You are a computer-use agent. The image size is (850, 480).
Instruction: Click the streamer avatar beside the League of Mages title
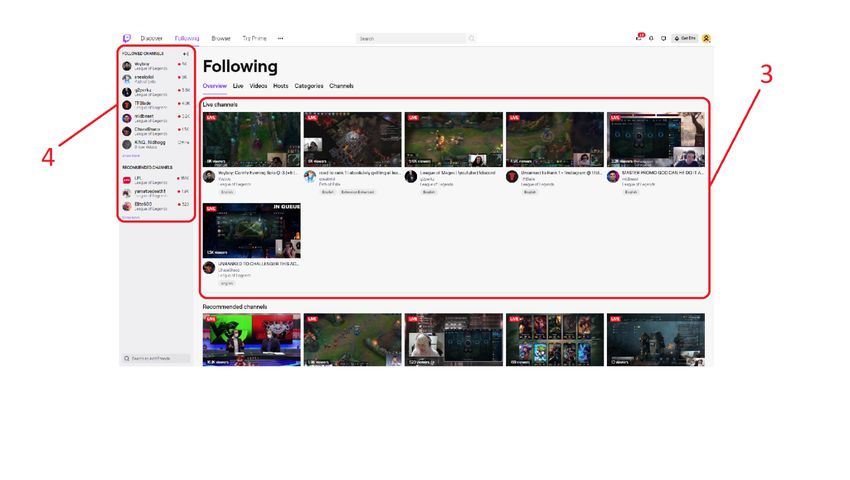pyautogui.click(x=411, y=177)
